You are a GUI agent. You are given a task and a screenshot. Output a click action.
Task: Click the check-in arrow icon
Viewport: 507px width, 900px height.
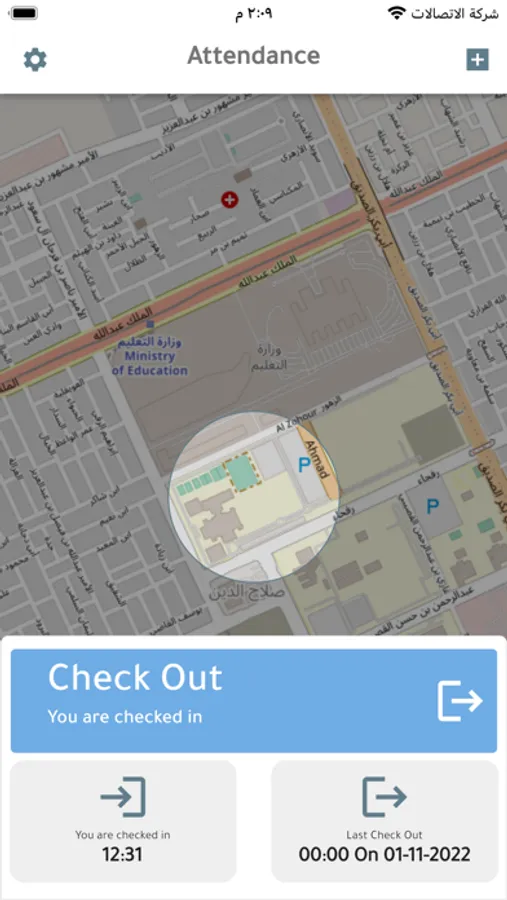coord(123,797)
